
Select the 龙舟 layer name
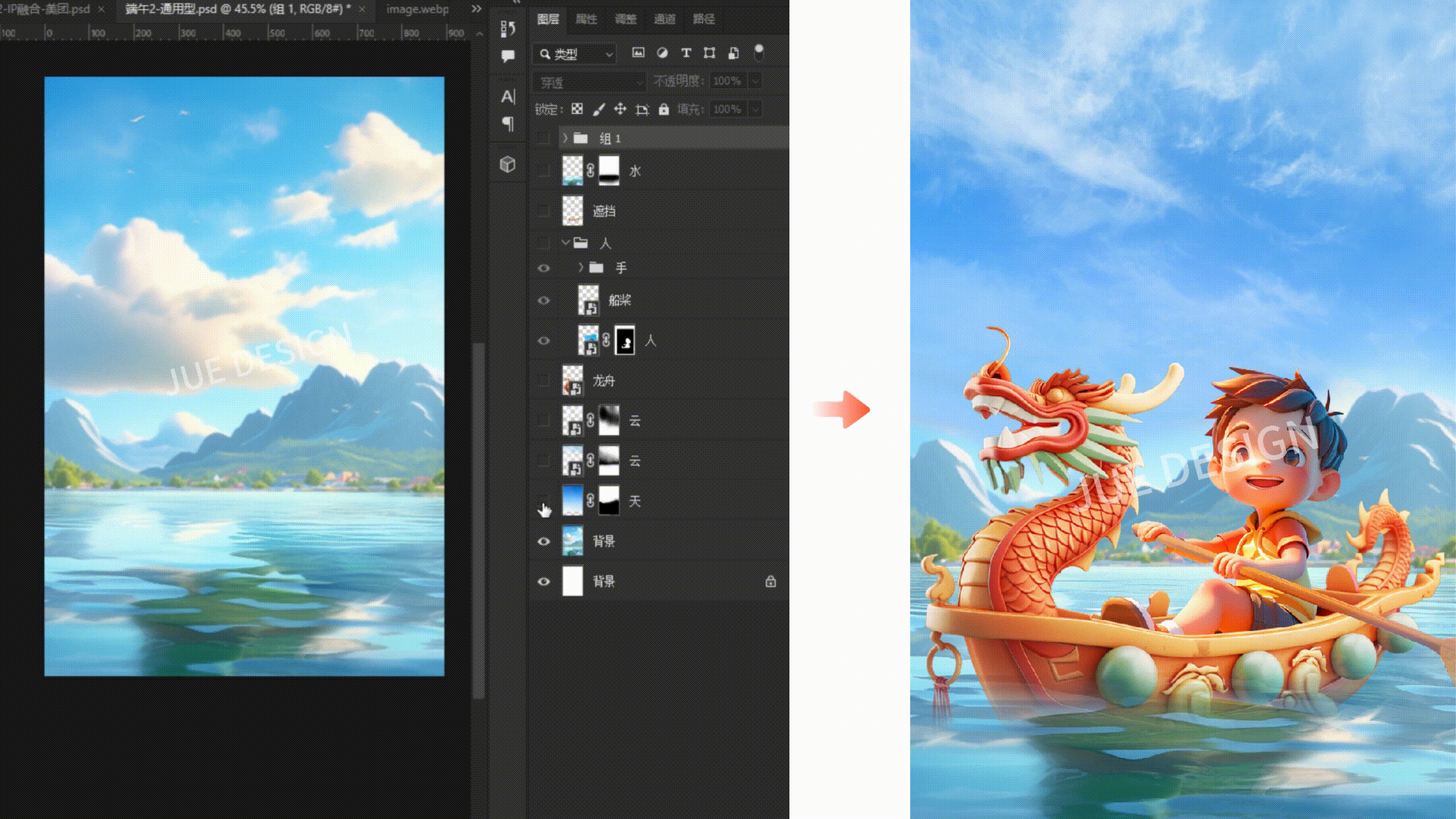point(604,380)
